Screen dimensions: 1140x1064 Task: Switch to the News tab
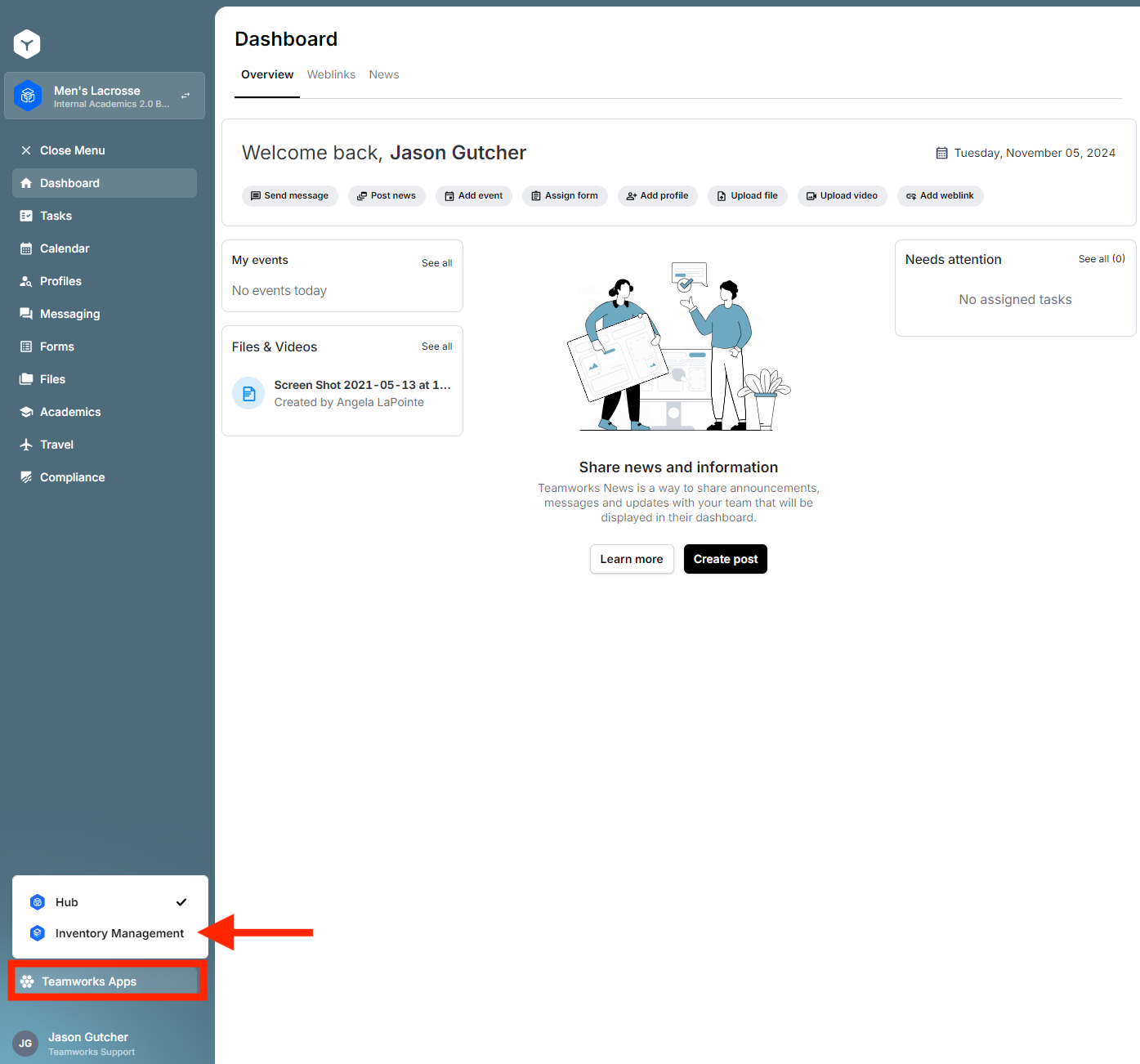point(384,74)
